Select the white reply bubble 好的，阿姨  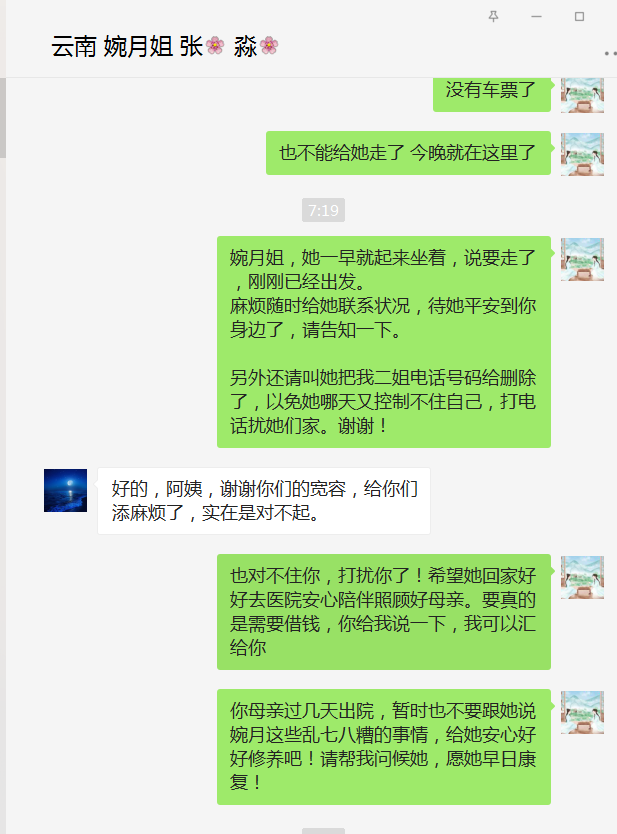(264, 501)
